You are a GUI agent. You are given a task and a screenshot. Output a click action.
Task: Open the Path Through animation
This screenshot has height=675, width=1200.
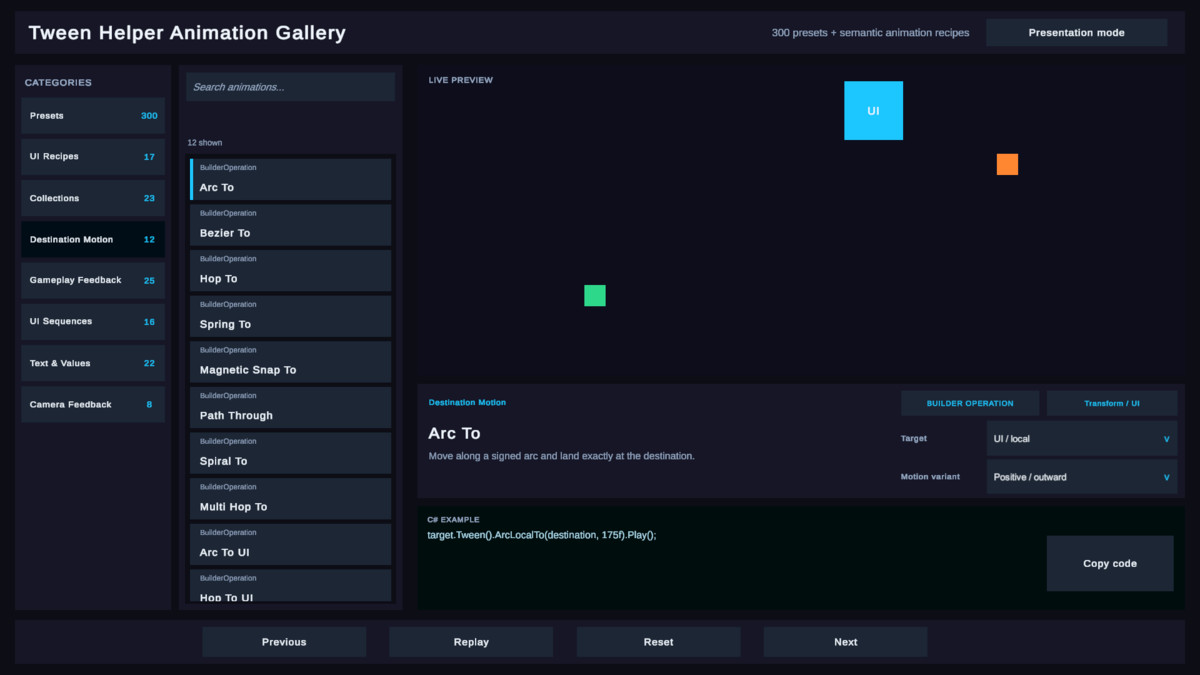point(290,408)
